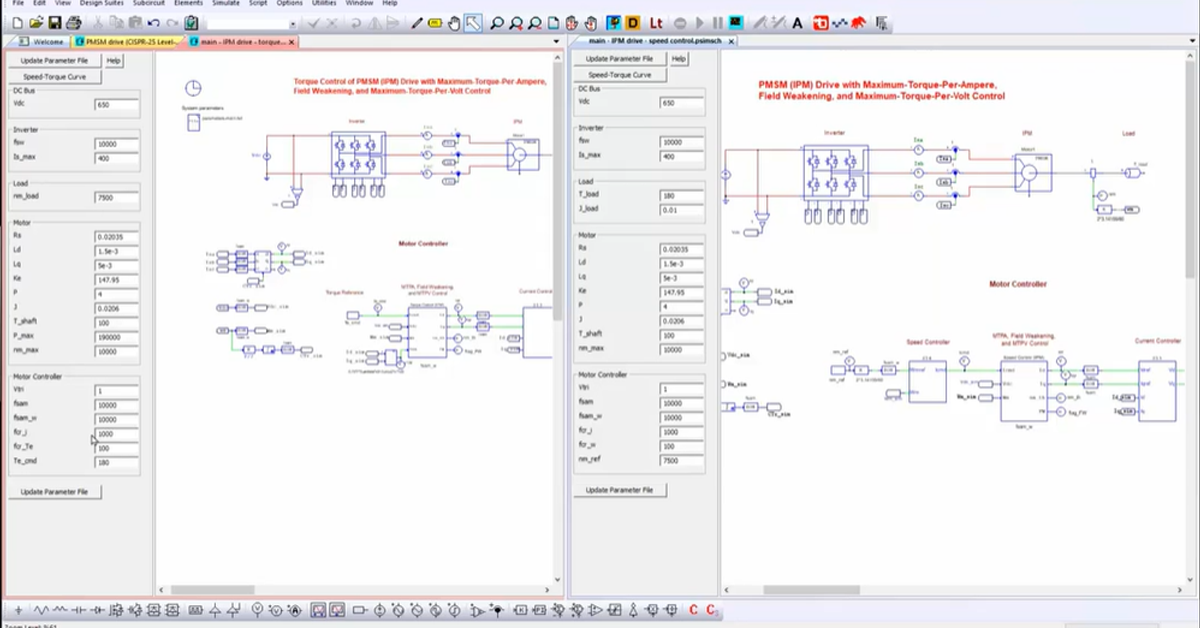This screenshot has height=628, width=1200.
Task: Select the voltage probe element
Action: (x=258, y=611)
